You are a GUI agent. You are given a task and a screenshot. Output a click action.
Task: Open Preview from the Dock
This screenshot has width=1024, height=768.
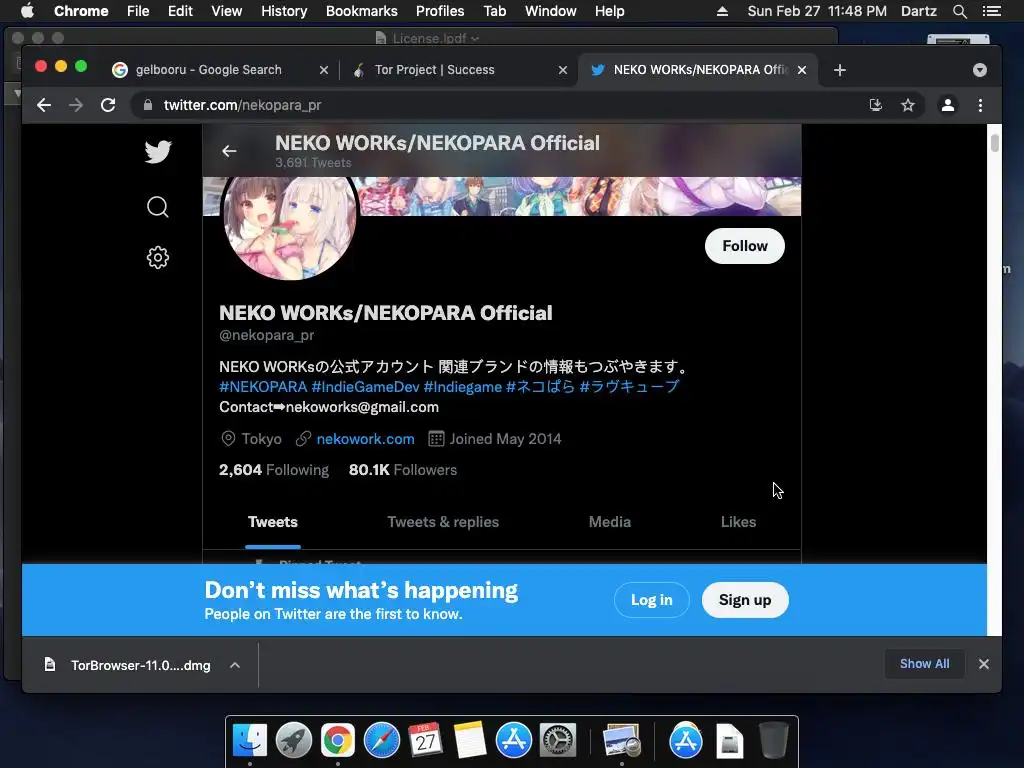[x=621, y=740]
